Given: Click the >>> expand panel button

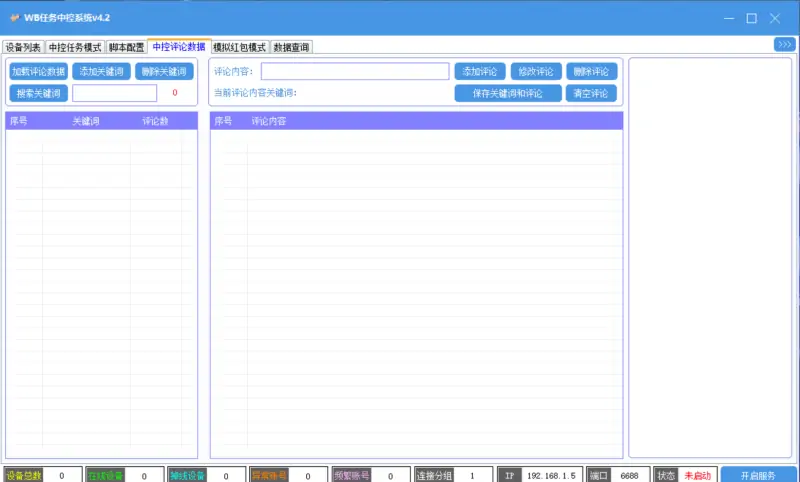Looking at the screenshot, I should 784,44.
